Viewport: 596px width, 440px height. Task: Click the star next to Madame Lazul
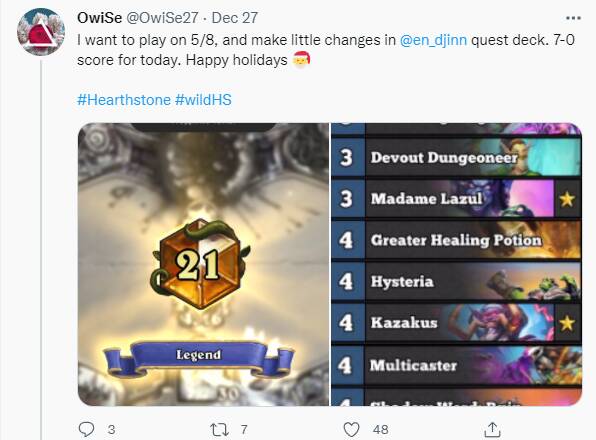coord(567,199)
